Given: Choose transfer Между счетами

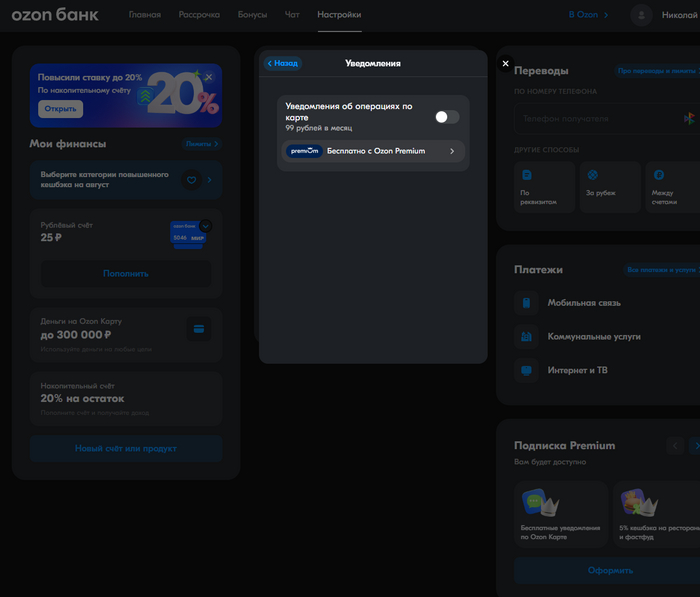Looking at the screenshot, I should 673,187.
